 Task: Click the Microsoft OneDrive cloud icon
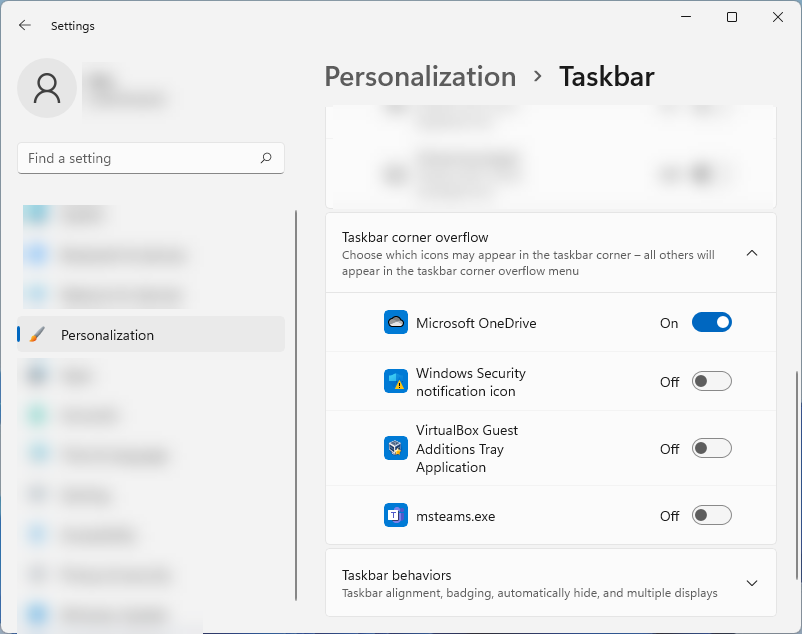click(x=395, y=322)
